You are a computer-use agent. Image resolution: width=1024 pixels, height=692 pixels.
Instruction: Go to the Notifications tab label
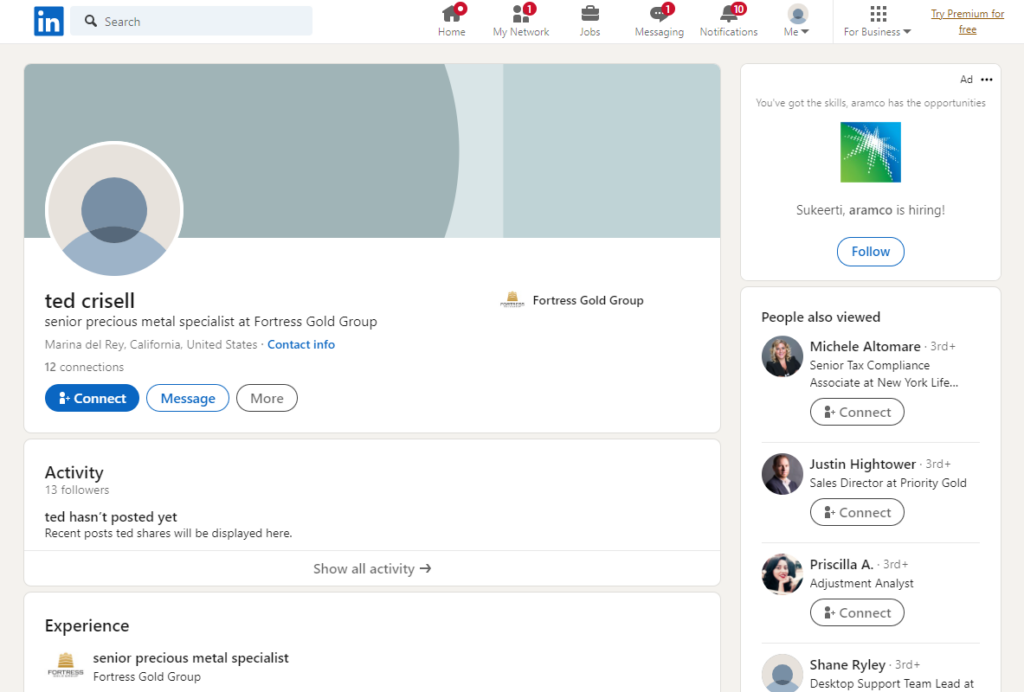(729, 32)
